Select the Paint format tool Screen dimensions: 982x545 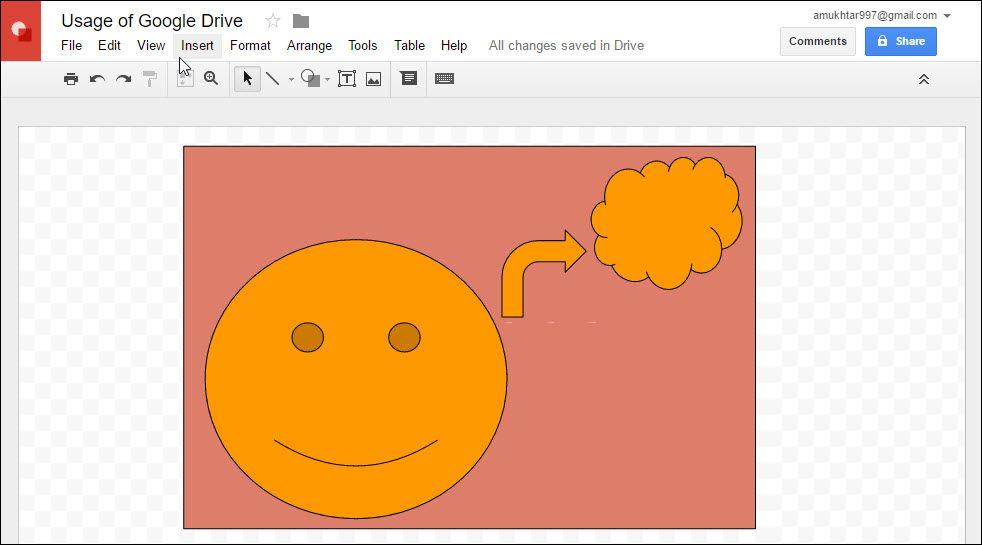click(150, 79)
